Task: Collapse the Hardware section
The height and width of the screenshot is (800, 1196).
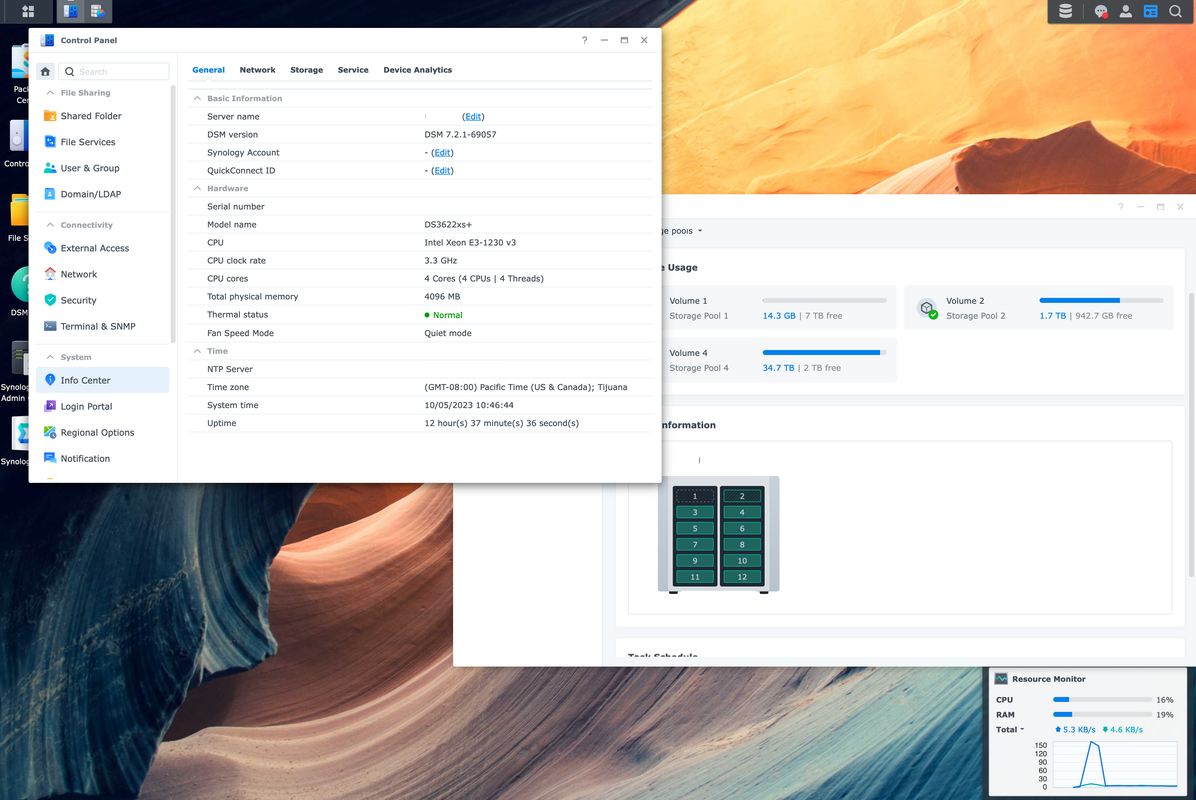Action: [198, 188]
